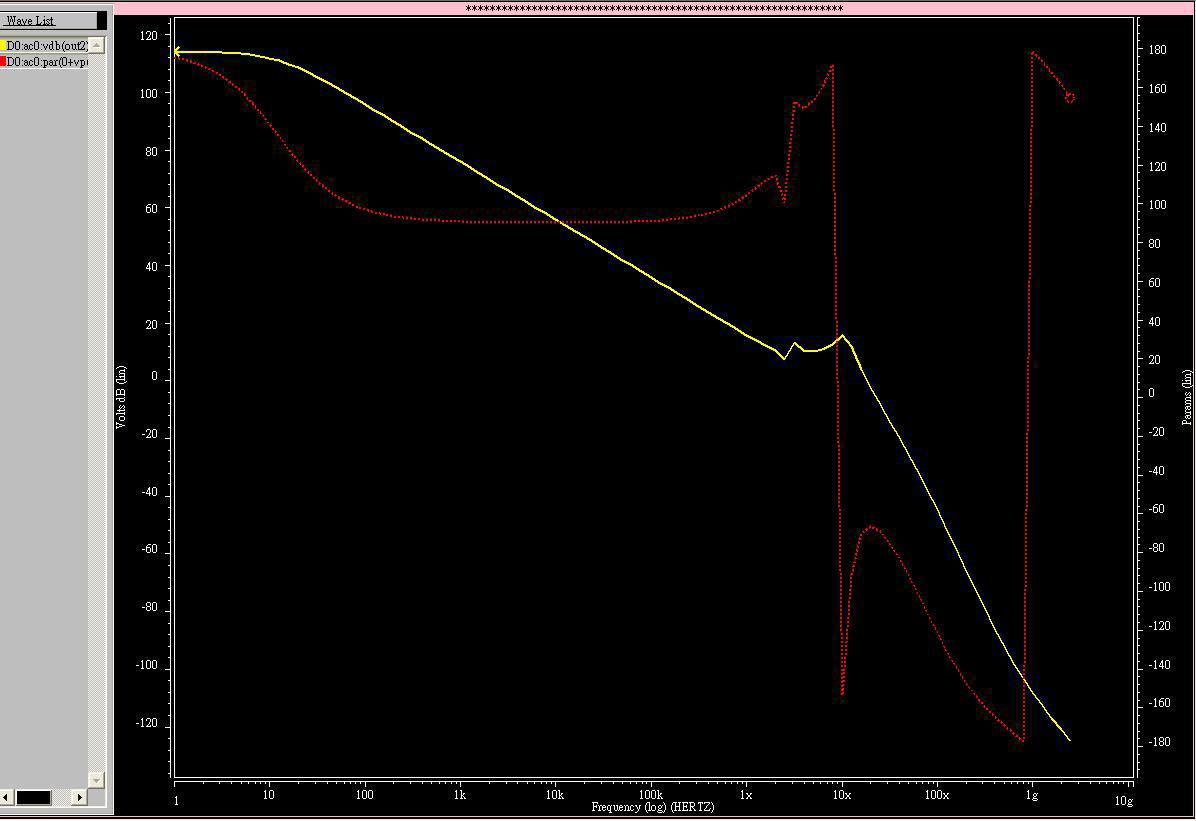This screenshot has height=821, width=1196.
Task: Click the yellow color swatch for vdb(out2)
Action: coord(3,46)
